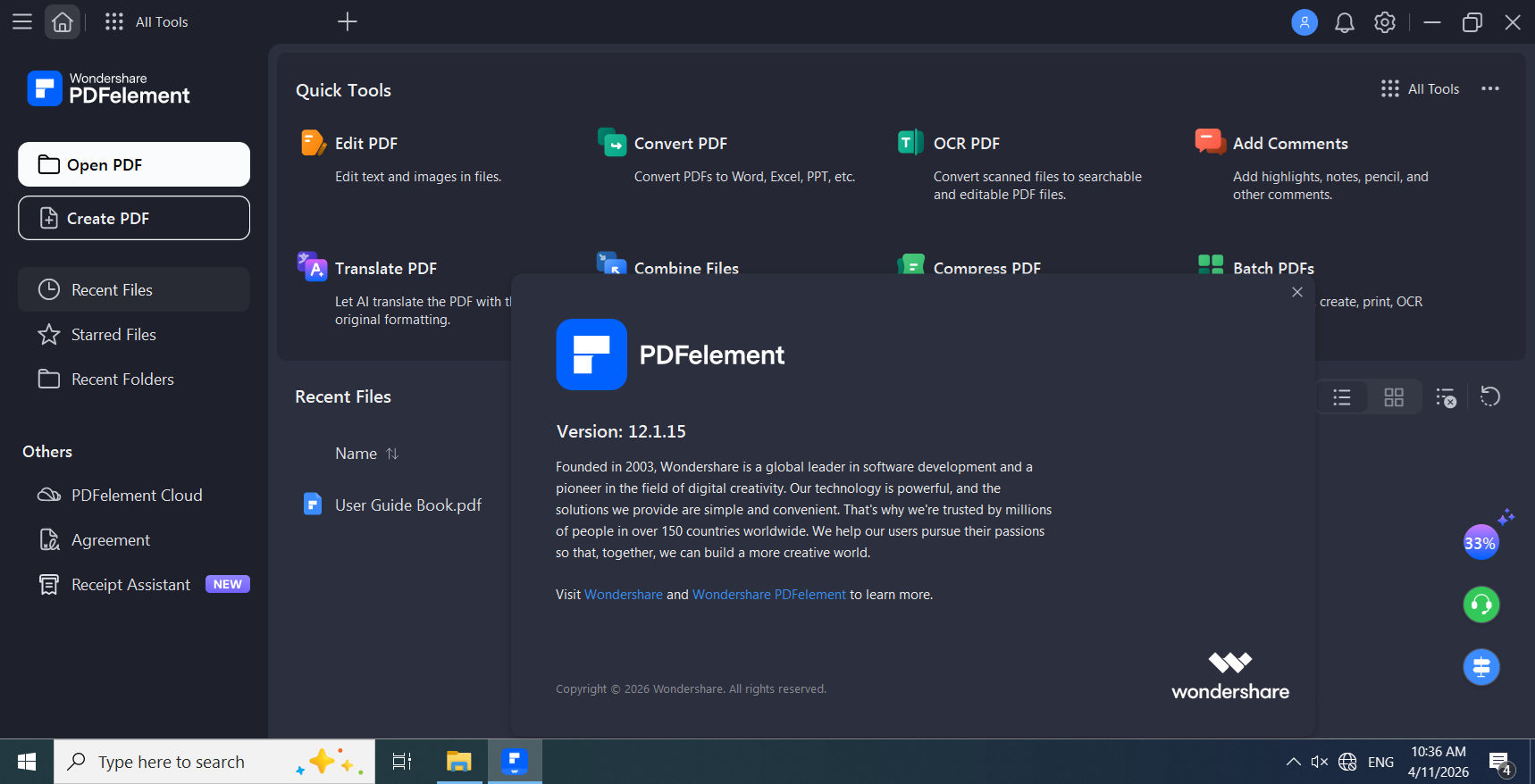Click the Create PDF button
1535x784 pixels.
[x=134, y=218]
